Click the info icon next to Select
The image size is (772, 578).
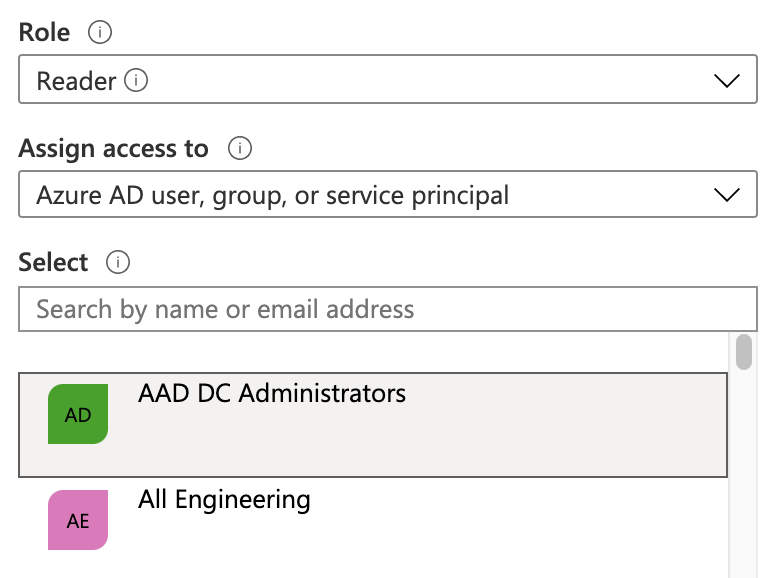118,263
